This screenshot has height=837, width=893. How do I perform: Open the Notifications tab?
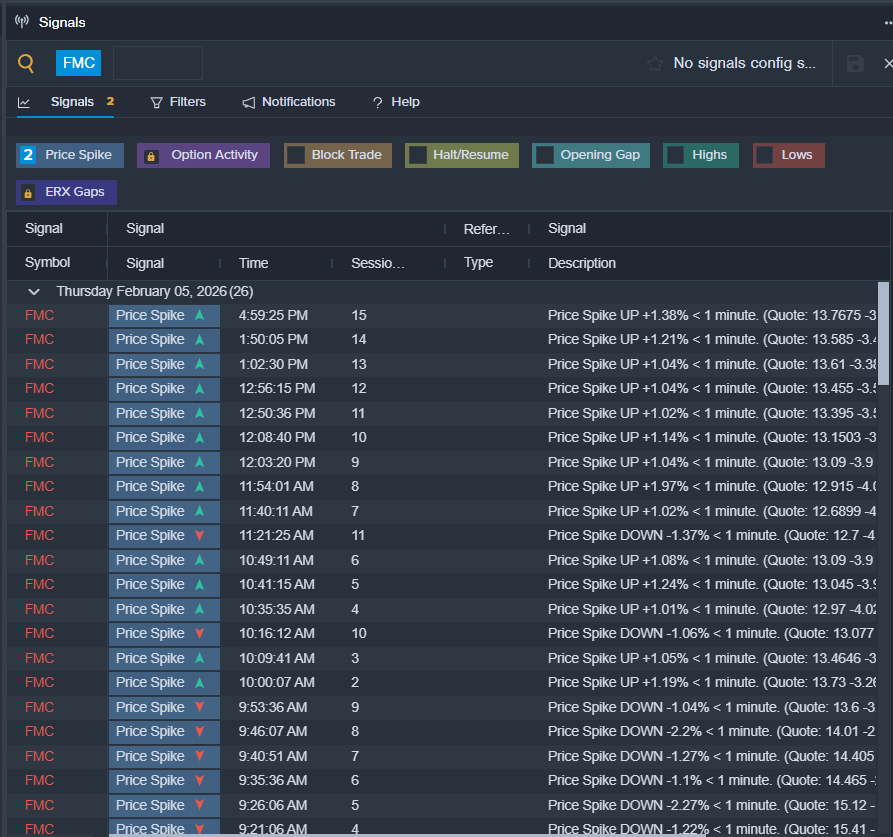point(289,102)
